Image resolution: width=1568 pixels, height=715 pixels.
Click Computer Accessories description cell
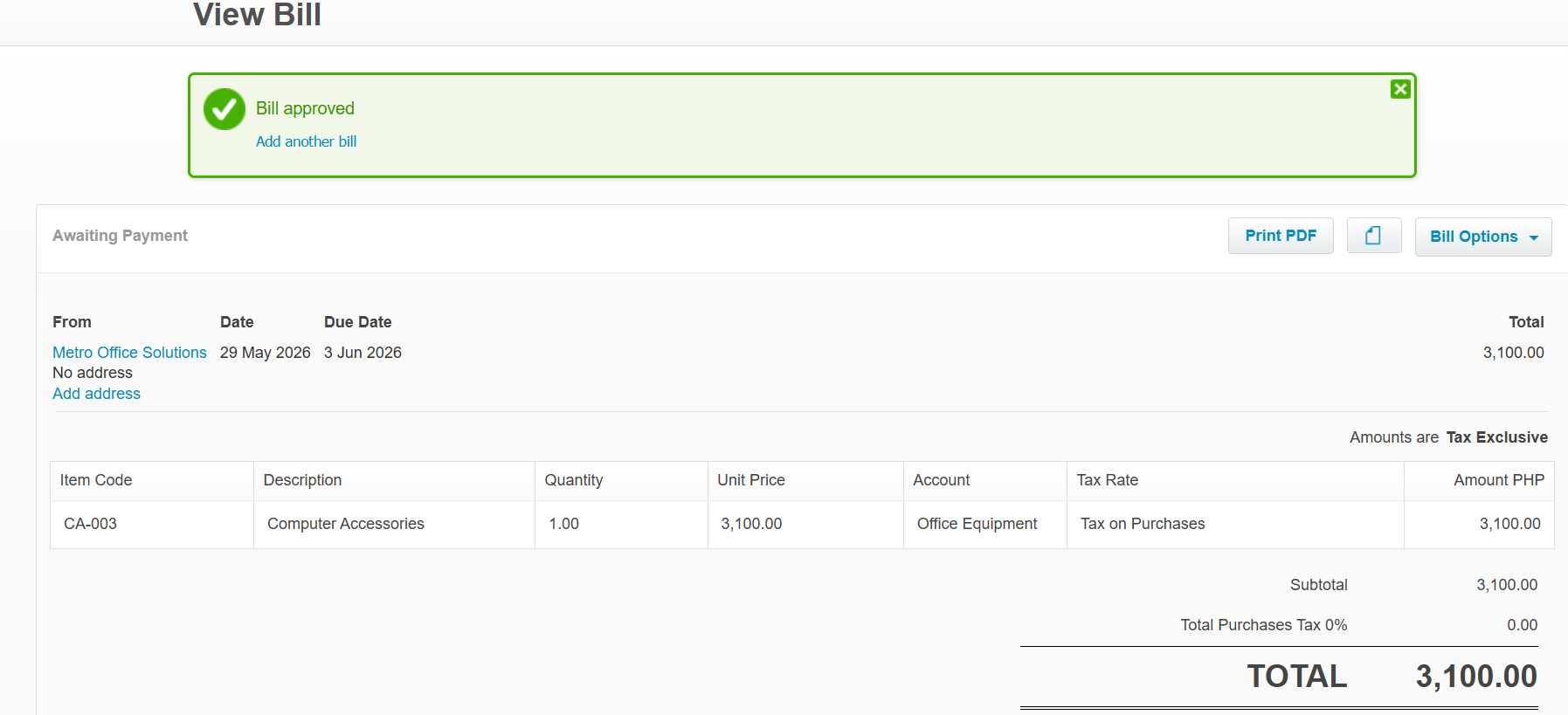tap(394, 524)
